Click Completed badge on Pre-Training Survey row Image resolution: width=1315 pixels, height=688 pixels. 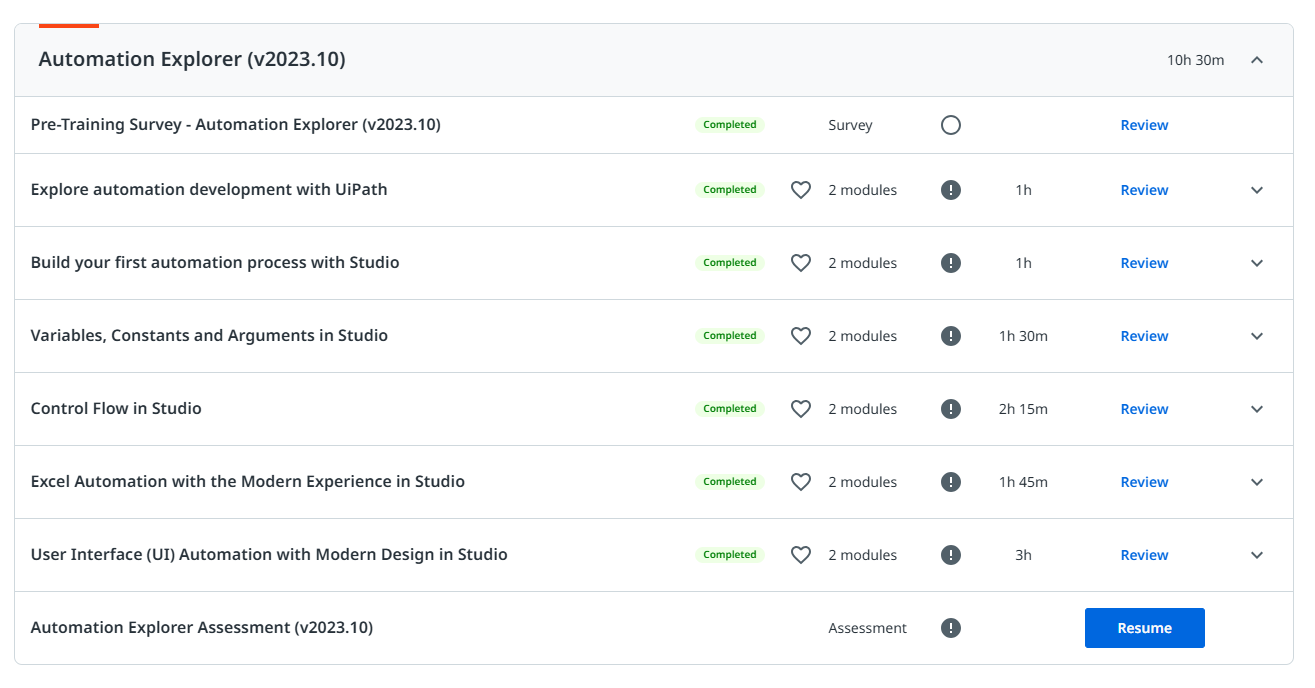click(x=730, y=125)
